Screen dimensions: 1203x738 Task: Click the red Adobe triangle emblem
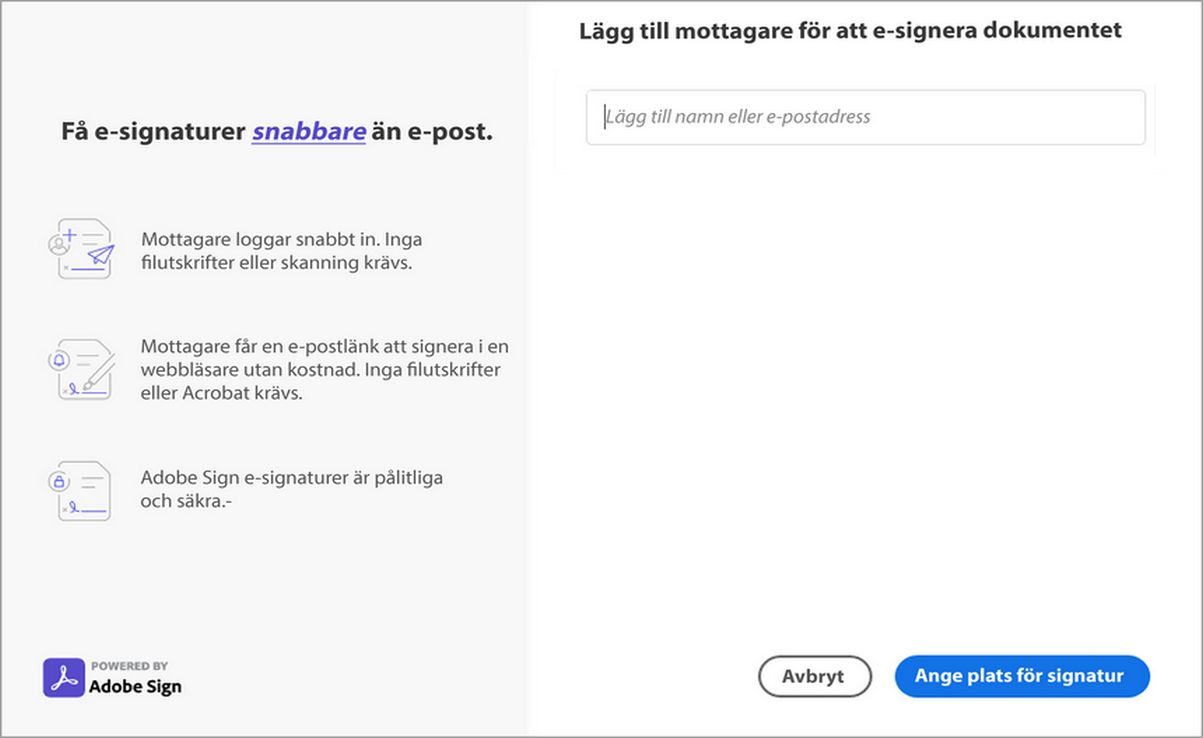64,676
